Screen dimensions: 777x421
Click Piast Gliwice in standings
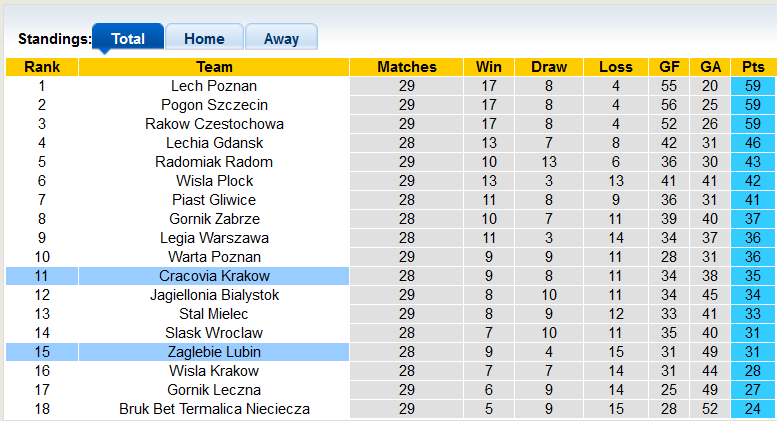tap(214, 200)
